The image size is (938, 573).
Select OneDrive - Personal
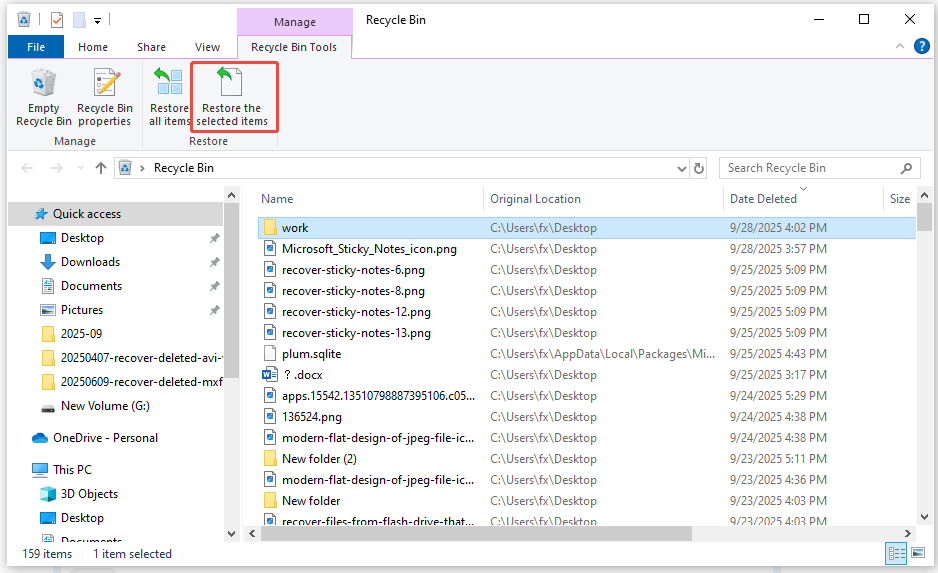[x=105, y=438]
